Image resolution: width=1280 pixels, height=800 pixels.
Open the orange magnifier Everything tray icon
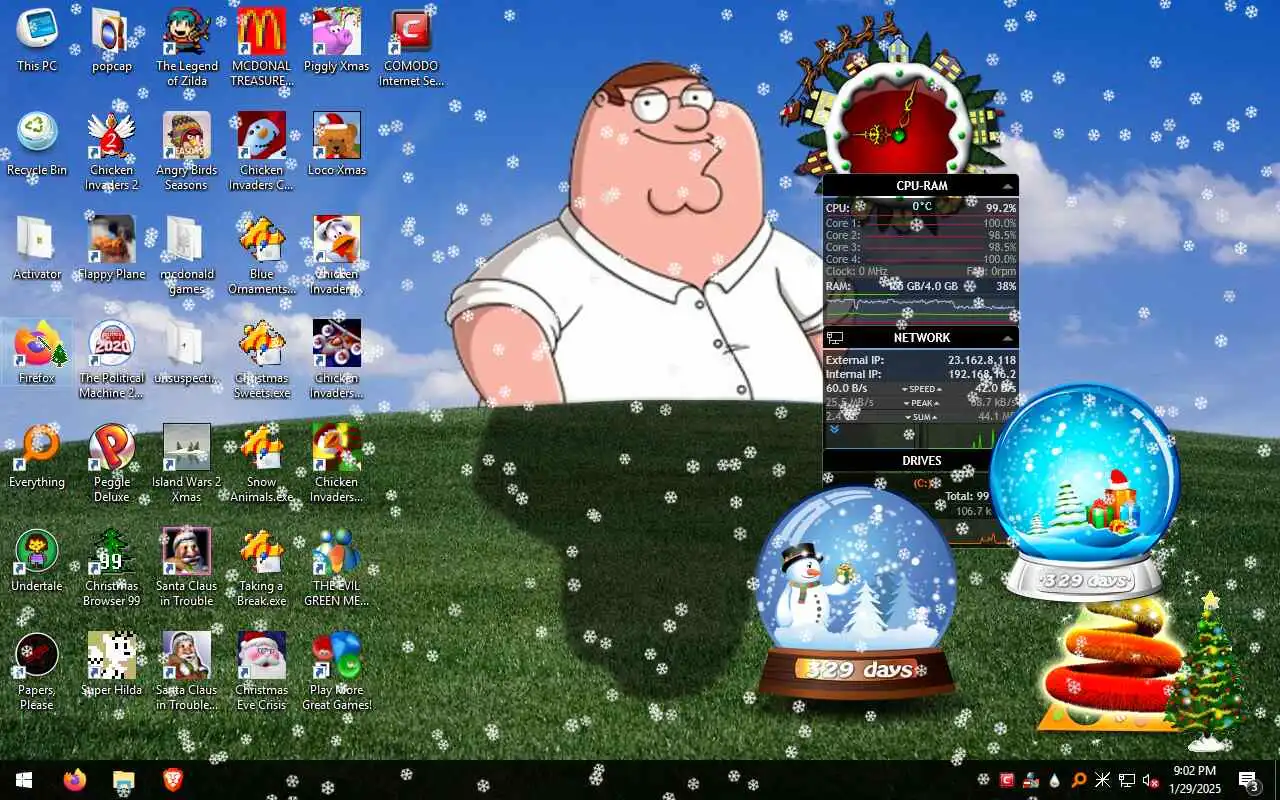pos(1079,780)
